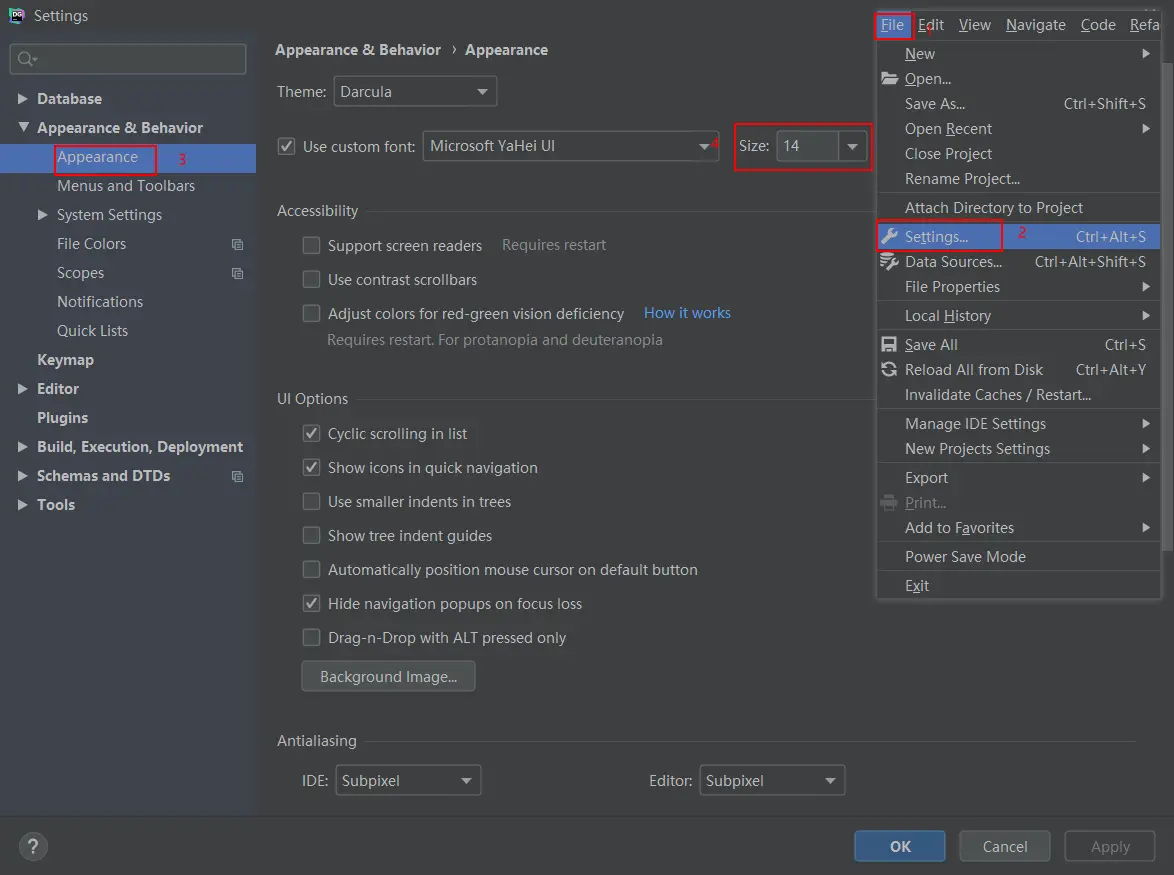Expand the Tools tree node
The image size is (1174, 875).
pos(22,504)
